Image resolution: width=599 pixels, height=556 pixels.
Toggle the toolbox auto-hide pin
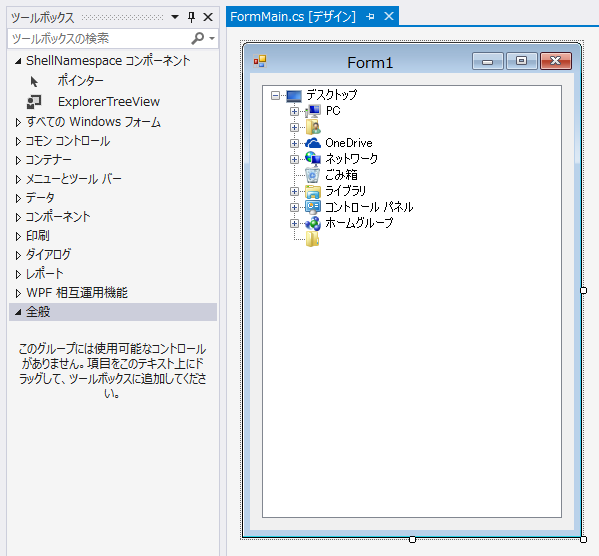(x=191, y=17)
